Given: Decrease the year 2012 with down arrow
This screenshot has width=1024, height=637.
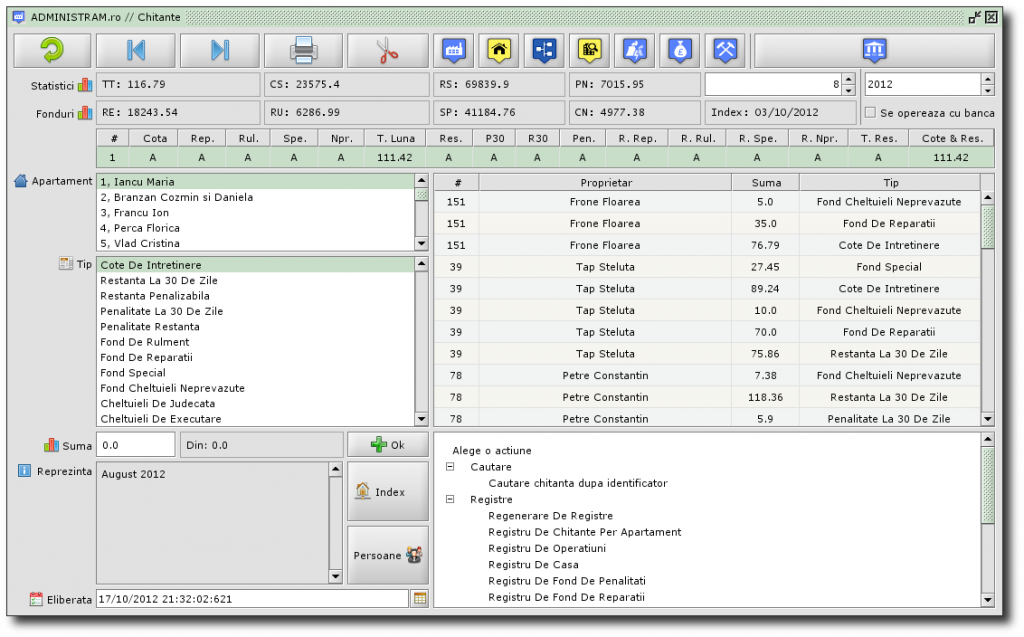Looking at the screenshot, I should pos(987,90).
